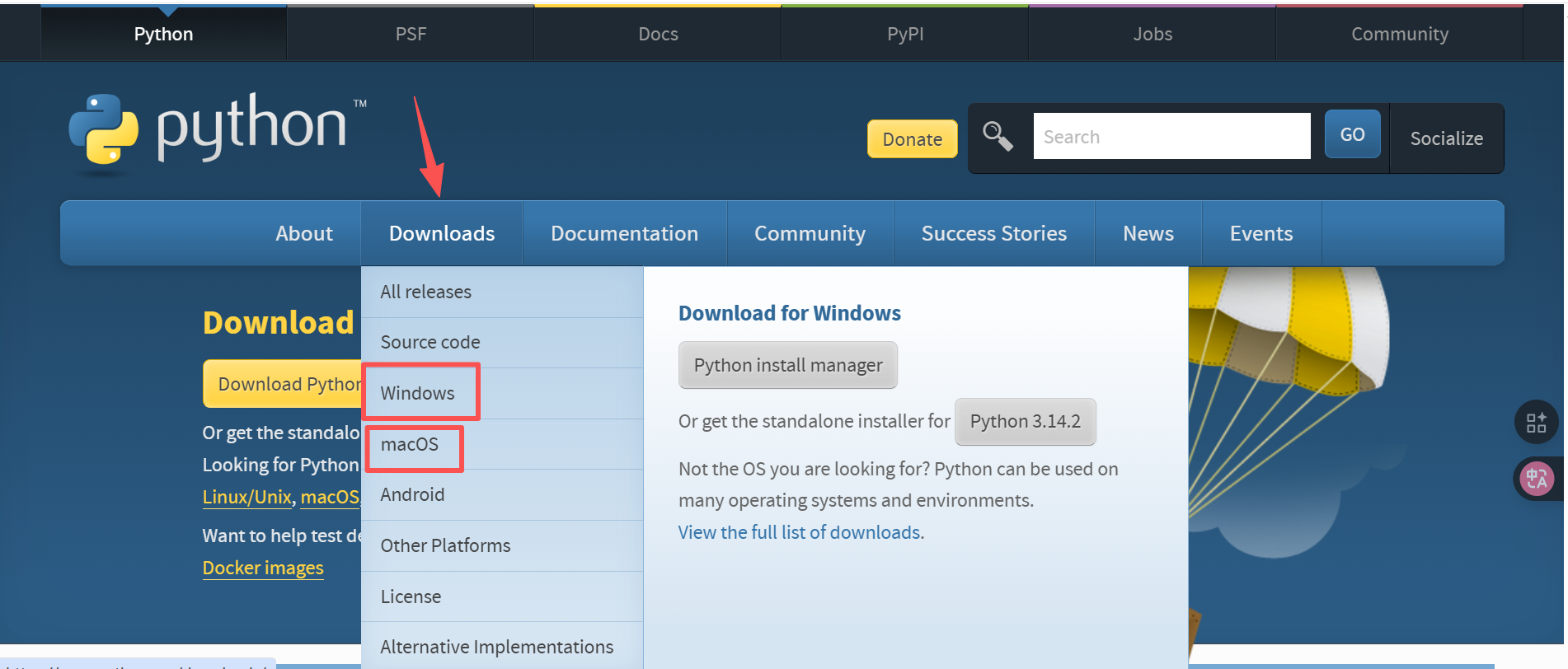Click the yellow Donate button
Screen dimensions: 1568x669
pos(912,138)
